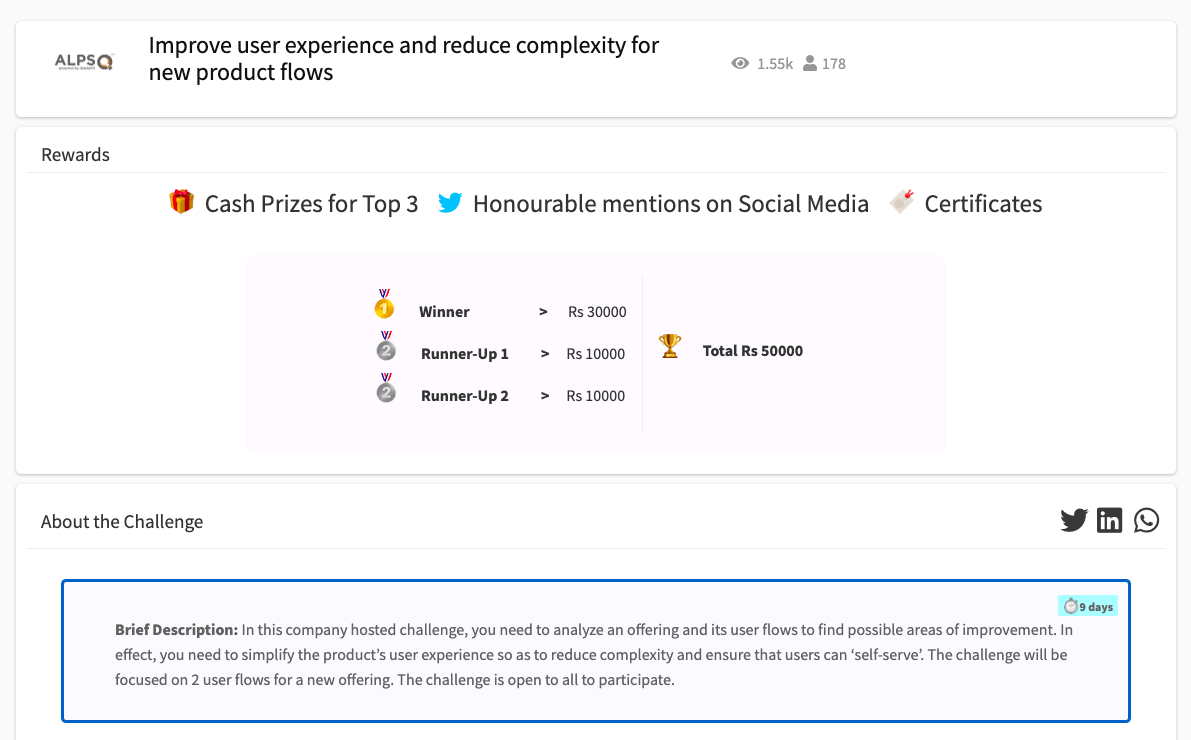Viewport: 1191px width, 740px height.
Task: Click the blue Twitter bird in Rewards
Action: [x=450, y=204]
